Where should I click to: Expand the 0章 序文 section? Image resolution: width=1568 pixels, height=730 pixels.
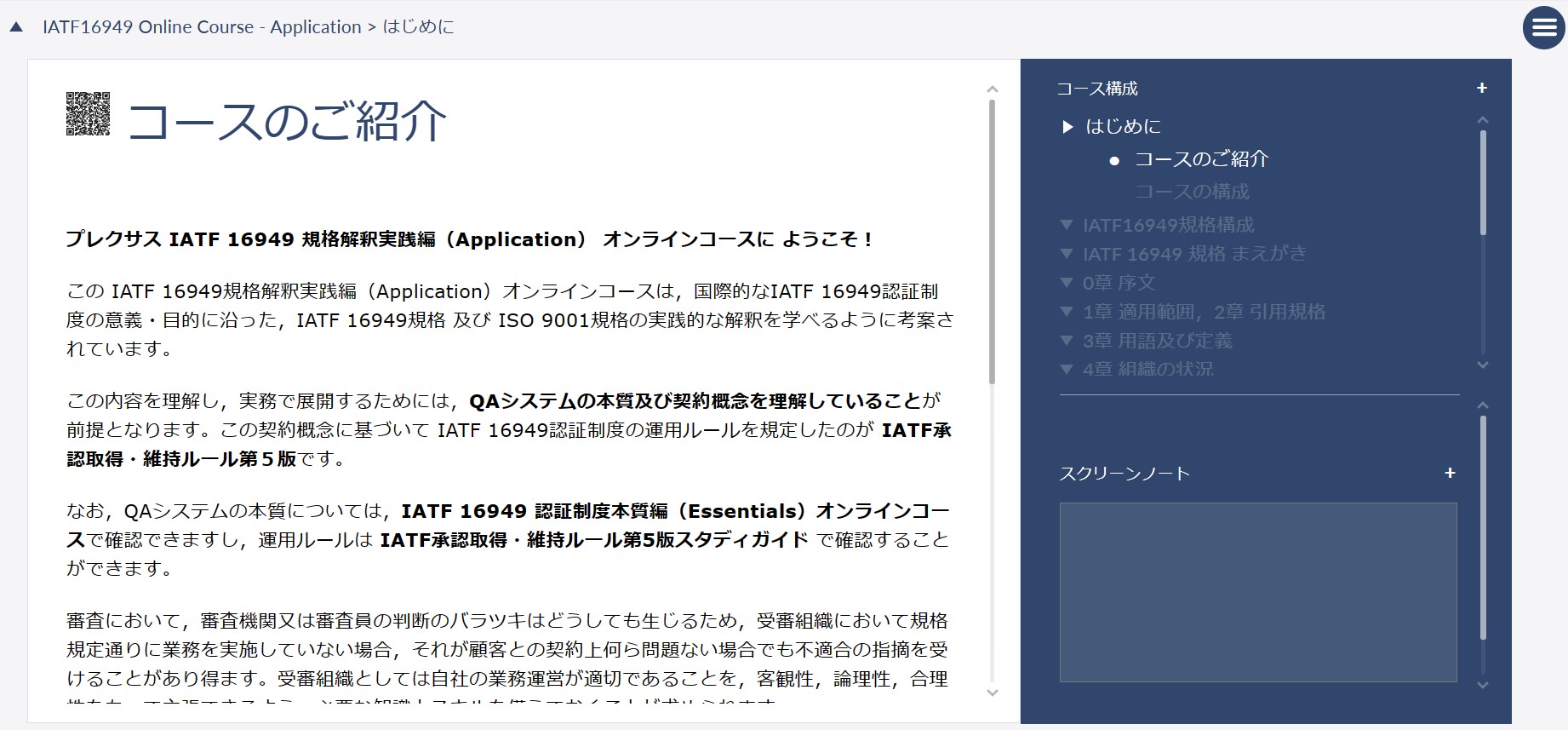1066,282
